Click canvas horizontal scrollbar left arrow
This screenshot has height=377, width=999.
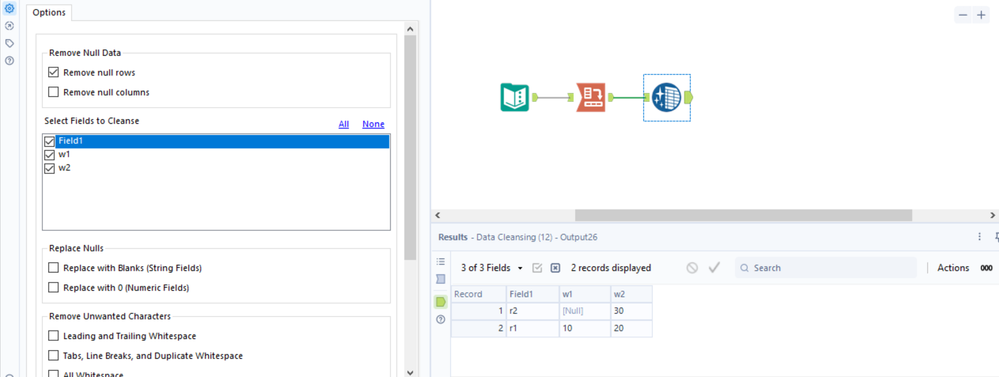[437, 215]
